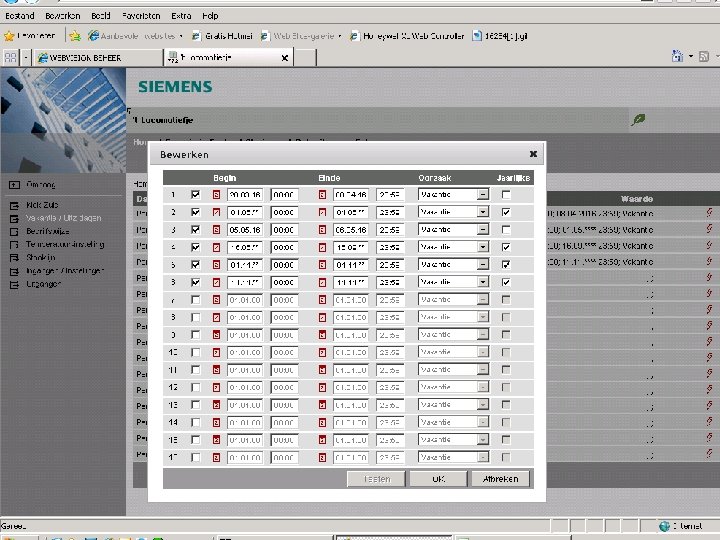Open the Help menu
Screen dimensions: 720x540
point(210,16)
